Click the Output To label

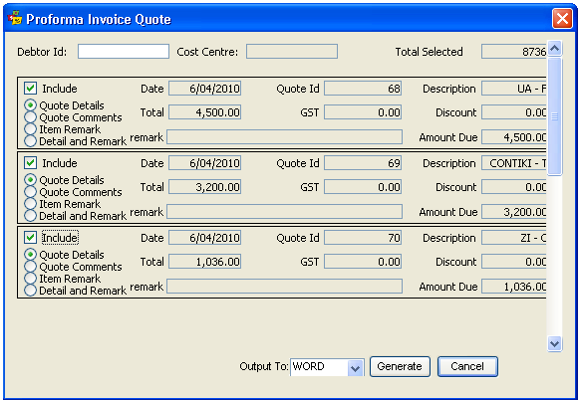coord(263,367)
